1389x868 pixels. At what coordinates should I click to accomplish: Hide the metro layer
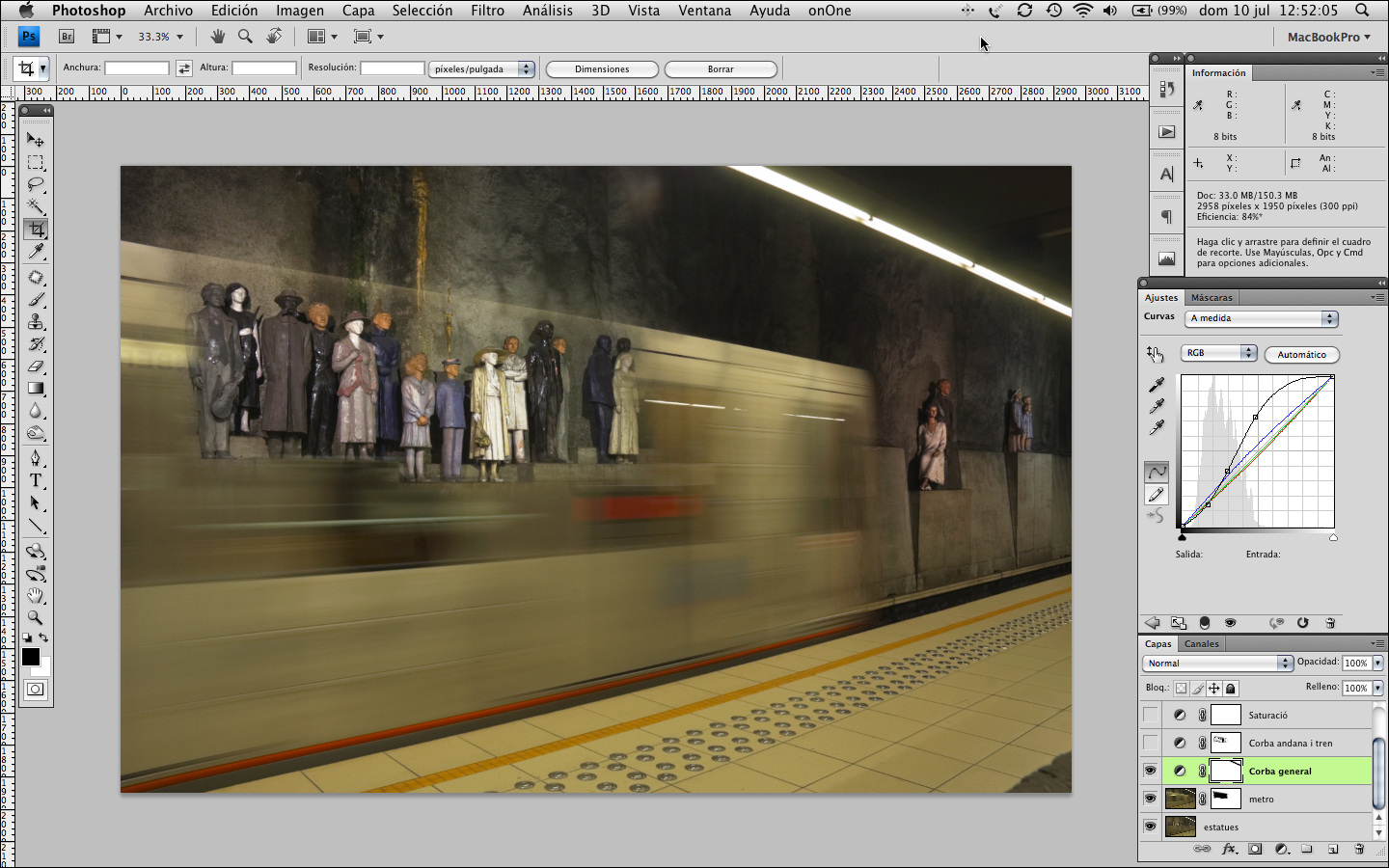pos(1151,799)
